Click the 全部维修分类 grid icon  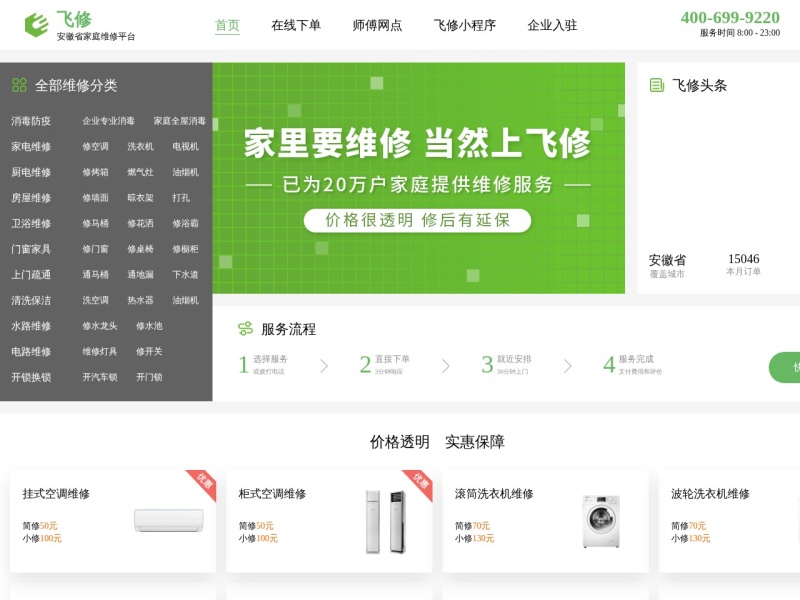click(x=19, y=85)
